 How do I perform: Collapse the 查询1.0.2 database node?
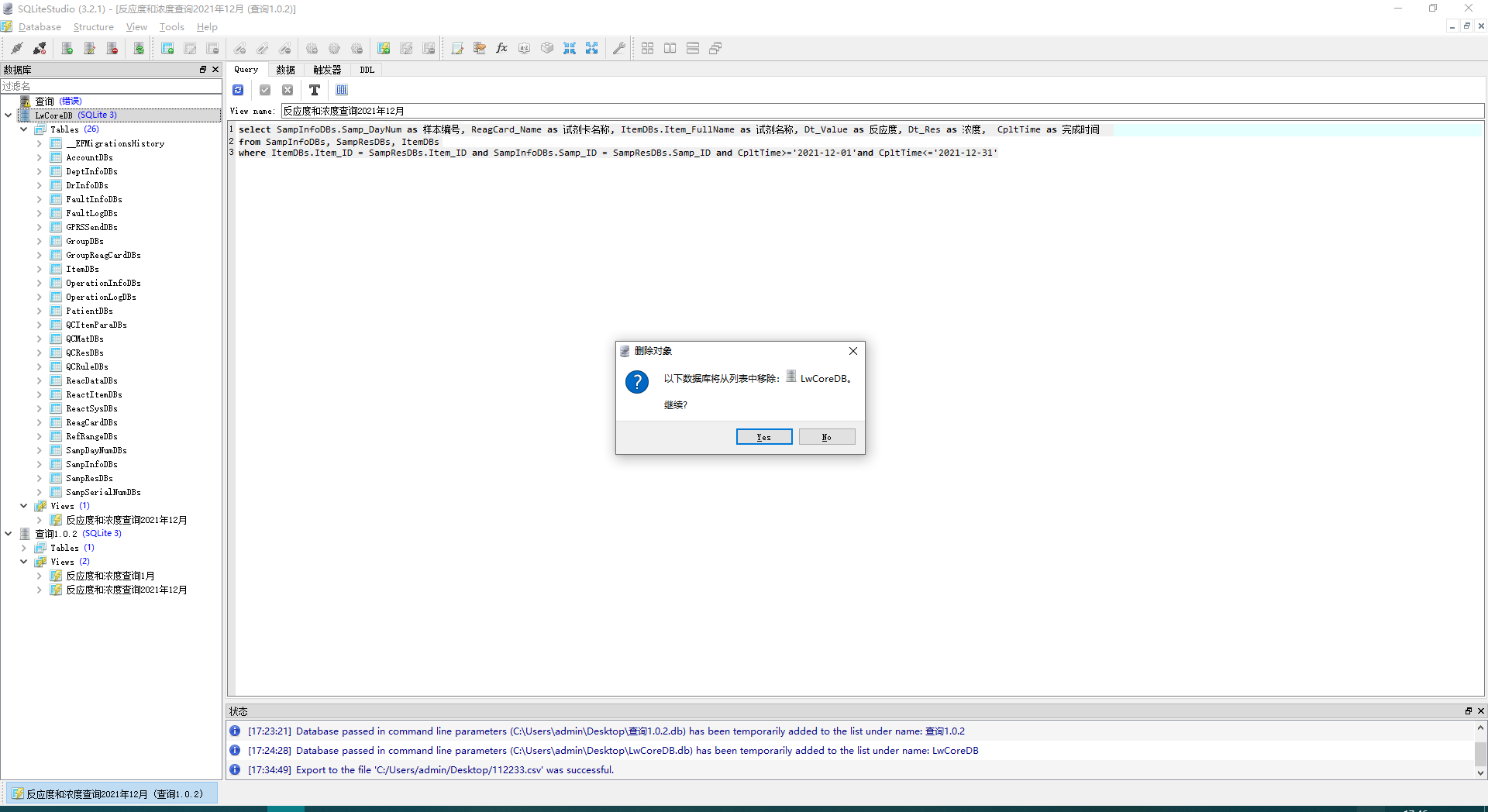pos(9,534)
